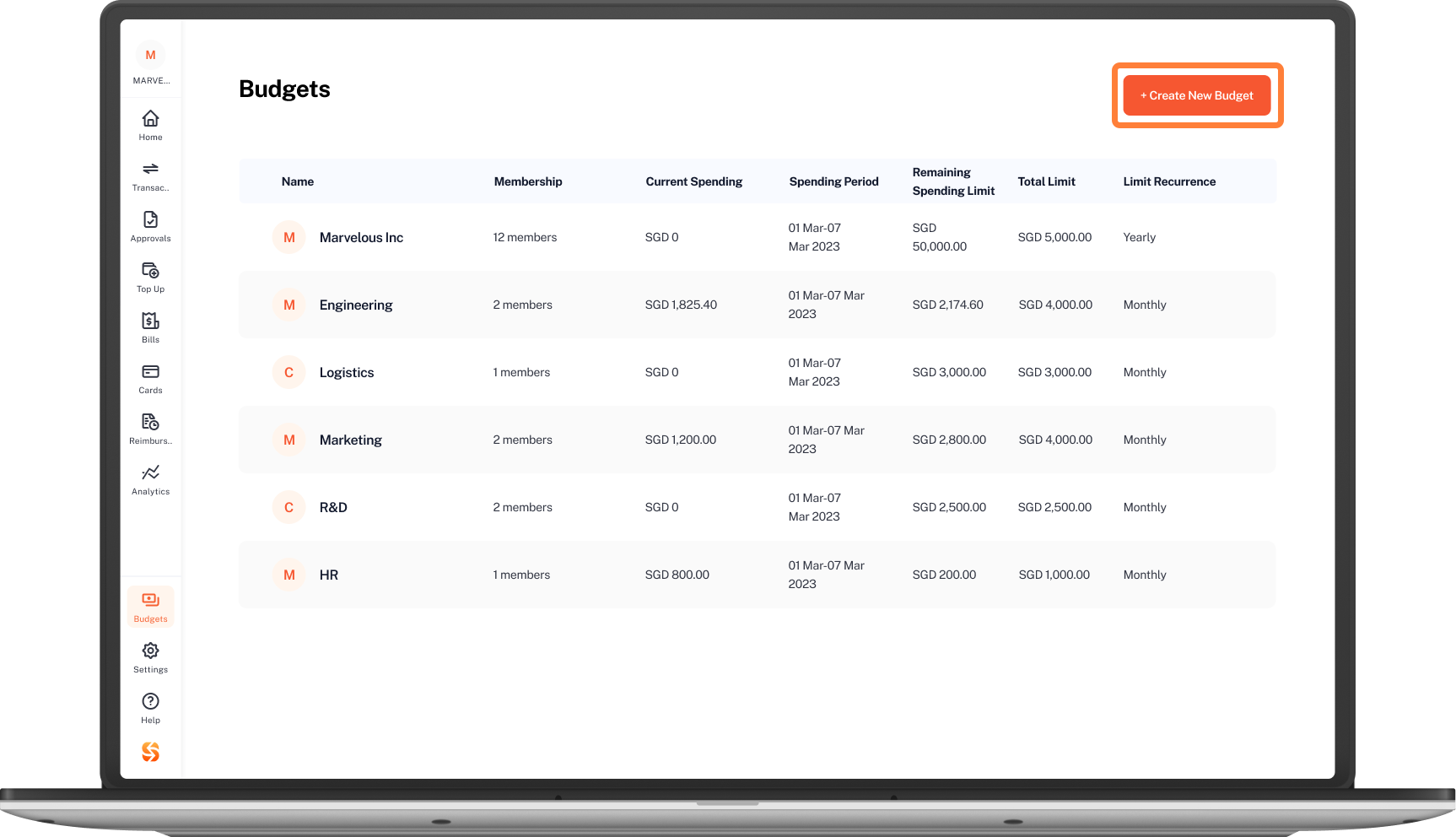Click the Name column header
The width and height of the screenshot is (1456, 837).
click(x=298, y=181)
